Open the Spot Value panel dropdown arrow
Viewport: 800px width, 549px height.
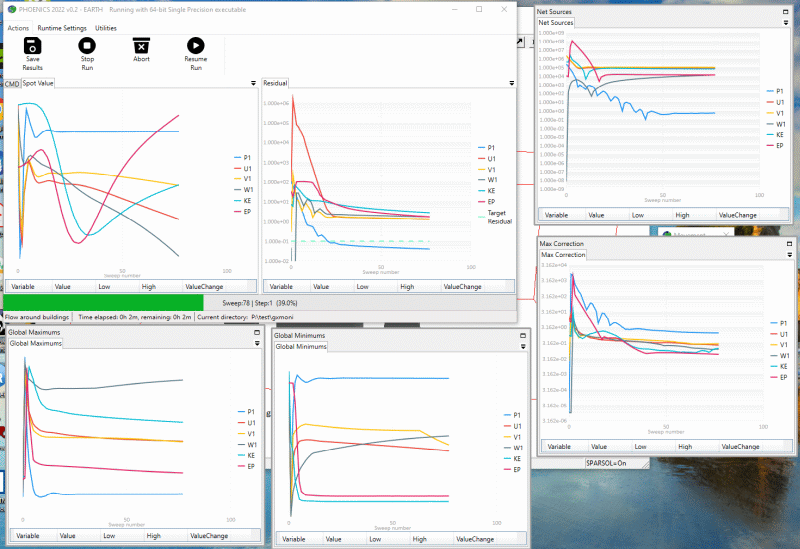[x=252, y=83]
